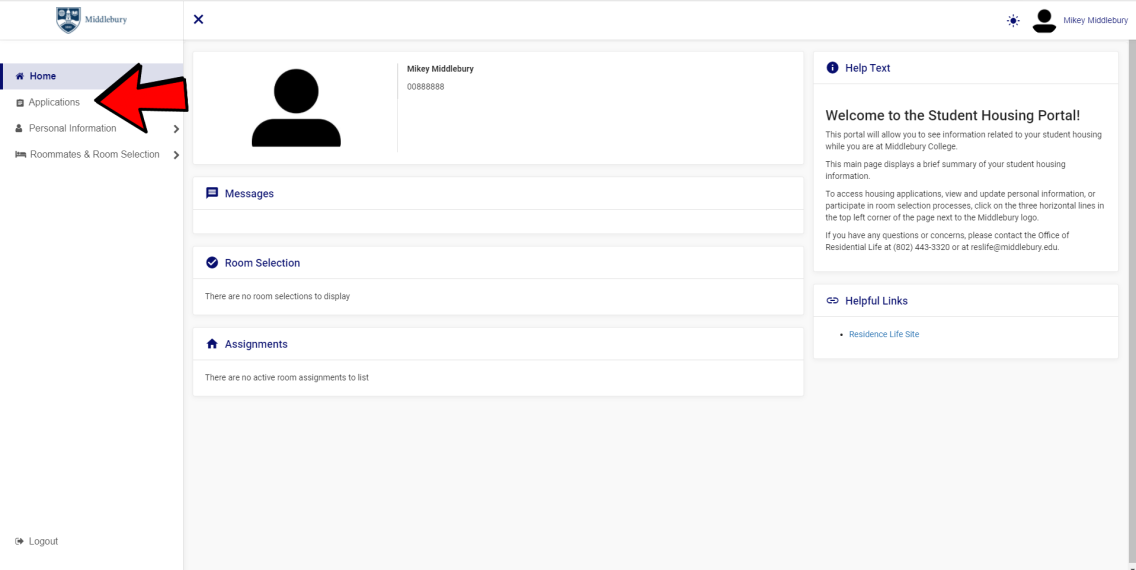Select Home in the sidebar
This screenshot has height=570, width=1136.
tap(43, 76)
